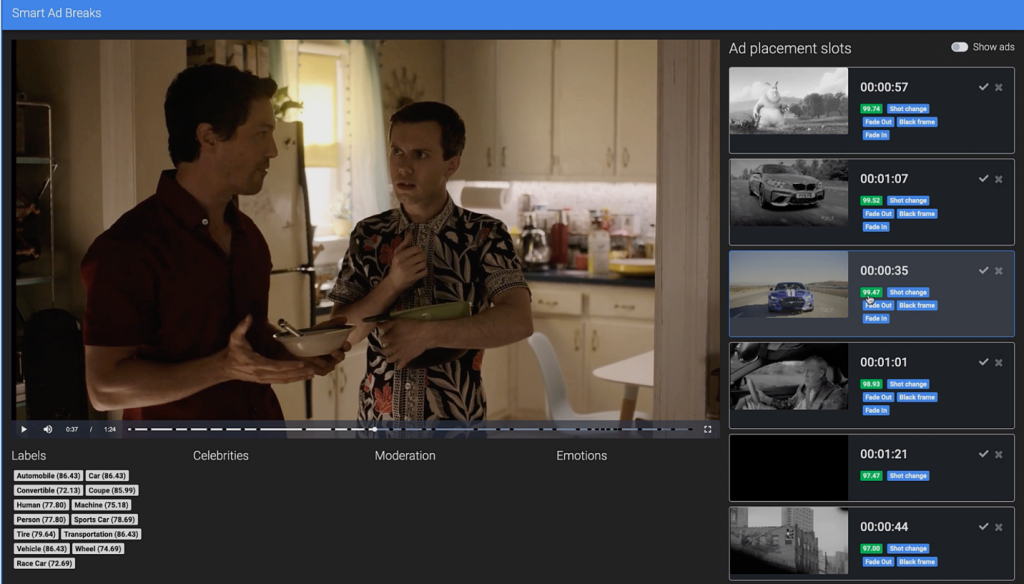Reject the 00:01:21 ad placement slot
The height and width of the screenshot is (584, 1024).
coord(998,454)
